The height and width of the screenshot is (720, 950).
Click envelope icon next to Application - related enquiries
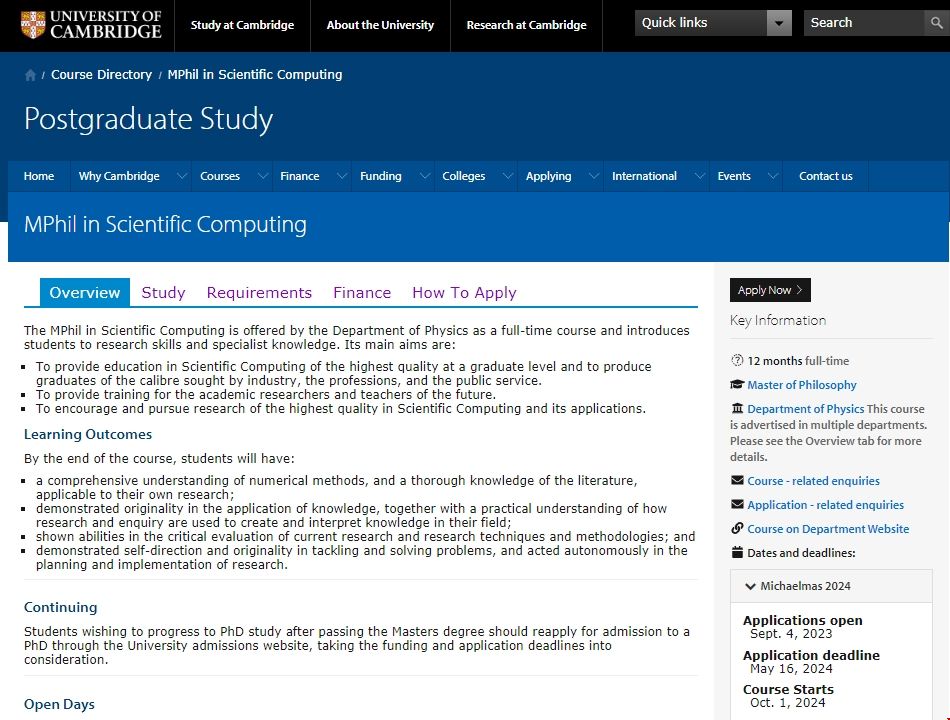738,505
